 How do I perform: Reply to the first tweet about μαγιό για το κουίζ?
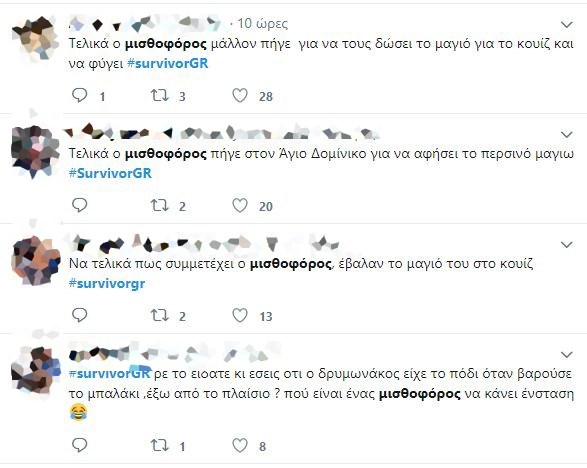(79, 95)
